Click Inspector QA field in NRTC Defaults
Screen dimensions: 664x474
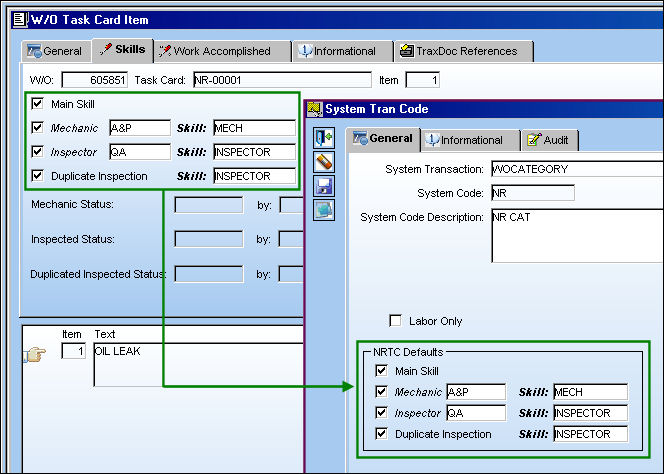[476, 413]
